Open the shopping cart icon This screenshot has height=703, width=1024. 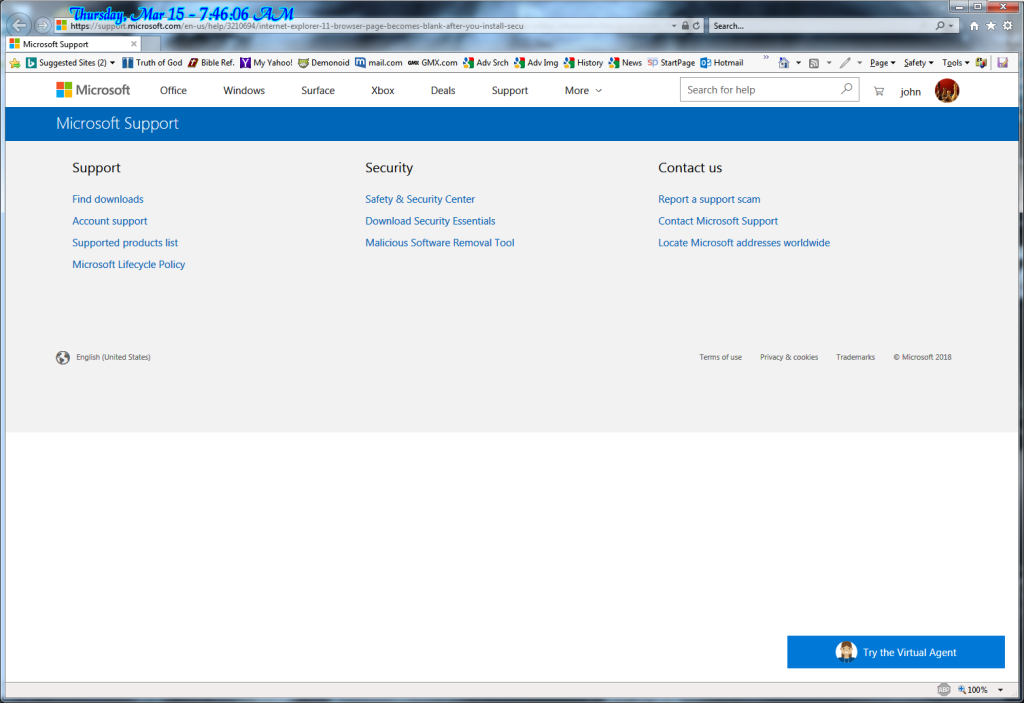[878, 91]
